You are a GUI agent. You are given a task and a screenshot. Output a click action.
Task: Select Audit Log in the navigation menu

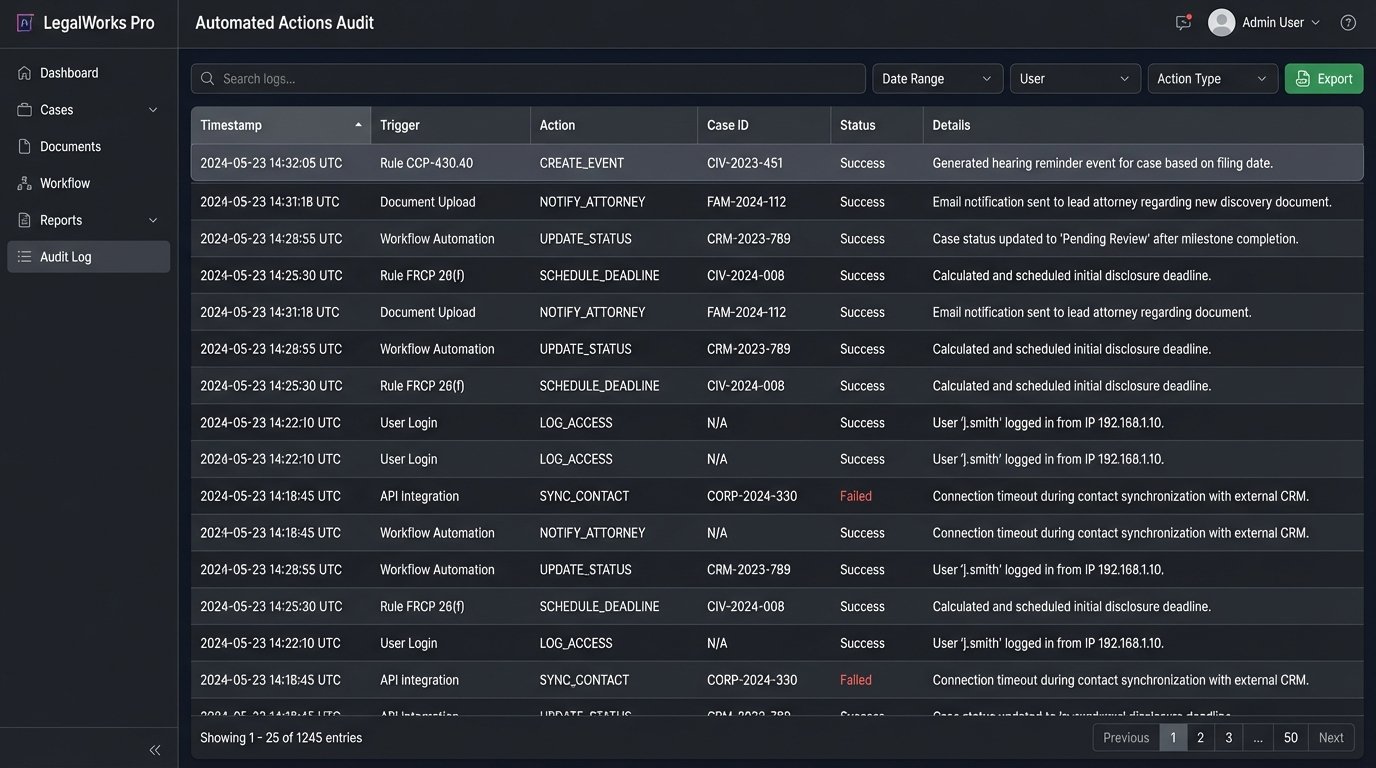point(68,256)
